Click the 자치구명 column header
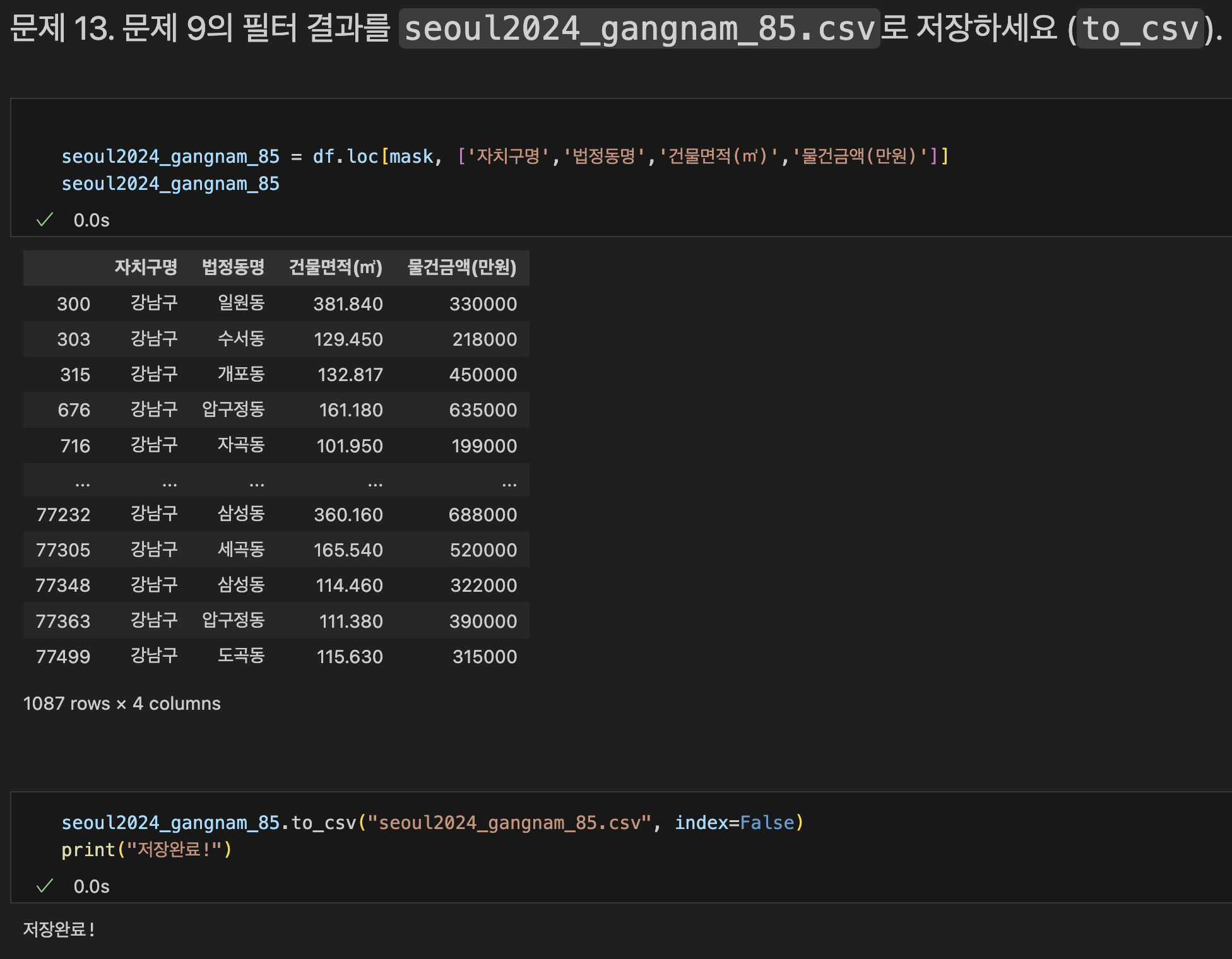 pyautogui.click(x=146, y=268)
